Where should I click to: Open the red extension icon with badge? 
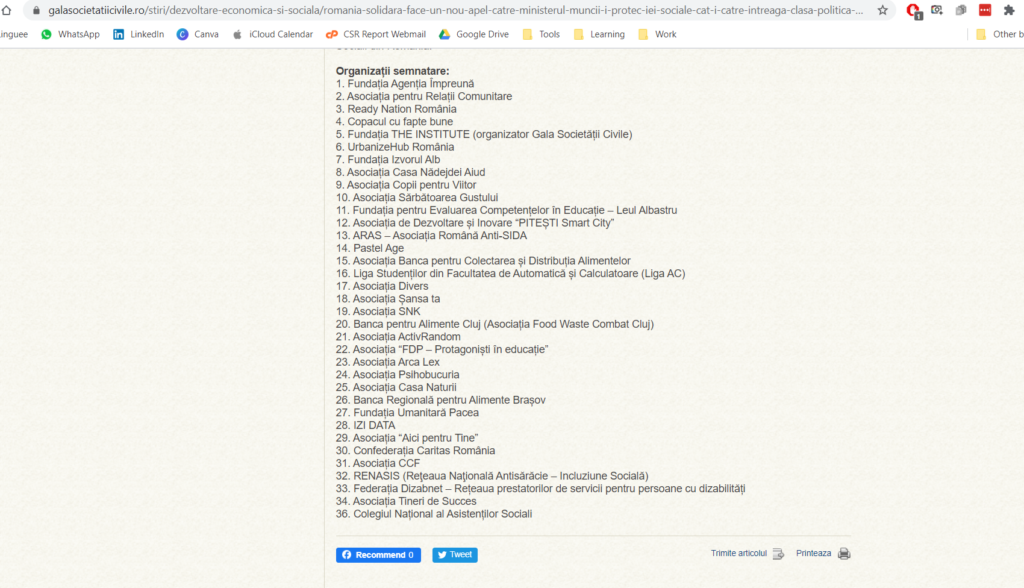click(913, 10)
